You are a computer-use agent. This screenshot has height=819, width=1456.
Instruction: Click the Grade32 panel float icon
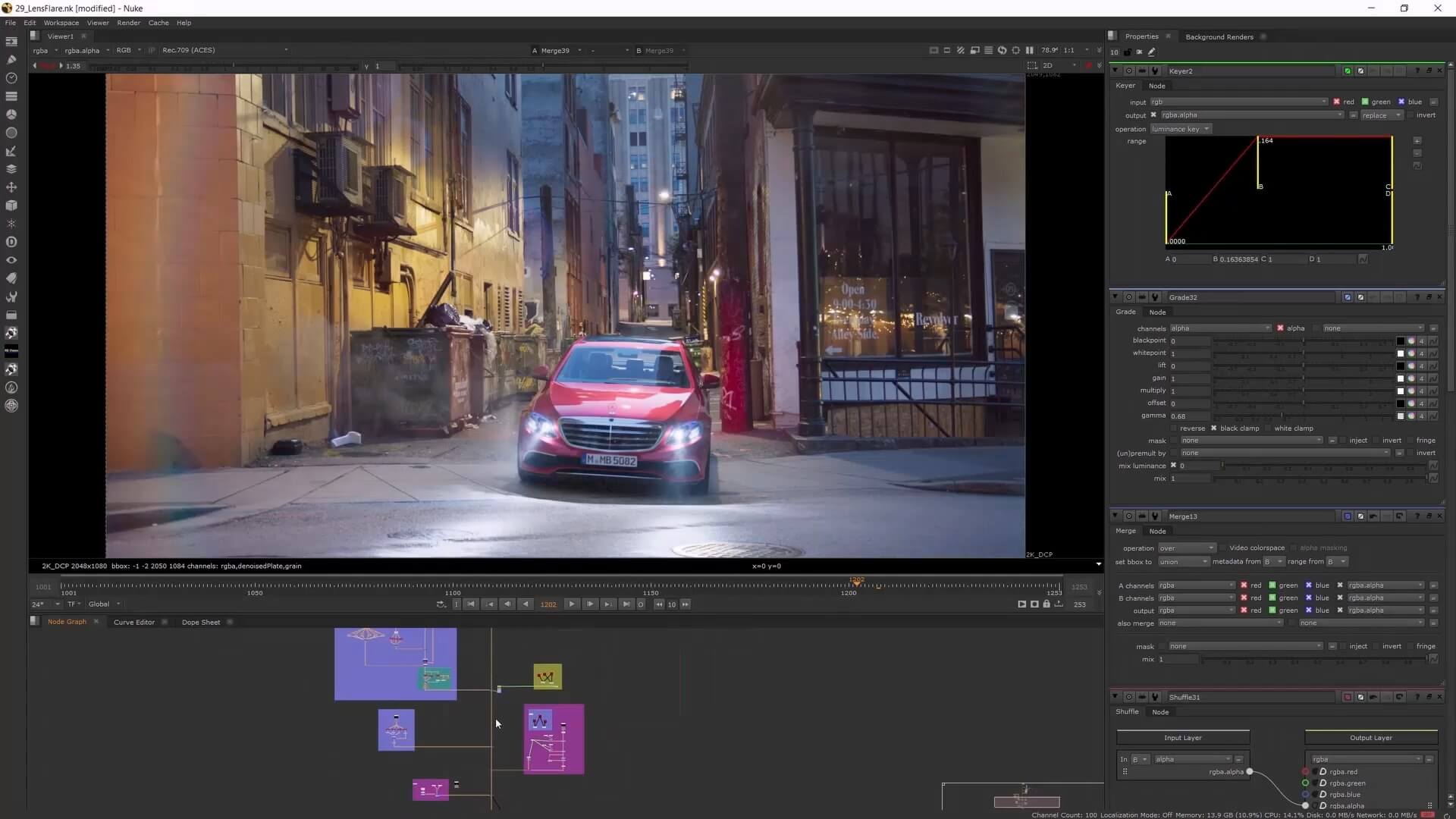click(1429, 297)
